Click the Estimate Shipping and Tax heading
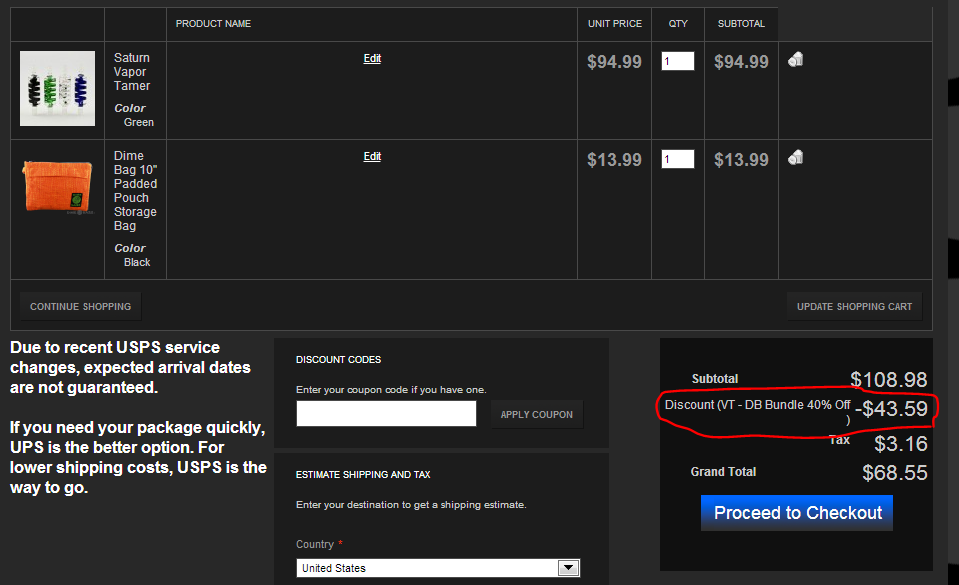Image resolution: width=959 pixels, height=585 pixels. (x=363, y=475)
